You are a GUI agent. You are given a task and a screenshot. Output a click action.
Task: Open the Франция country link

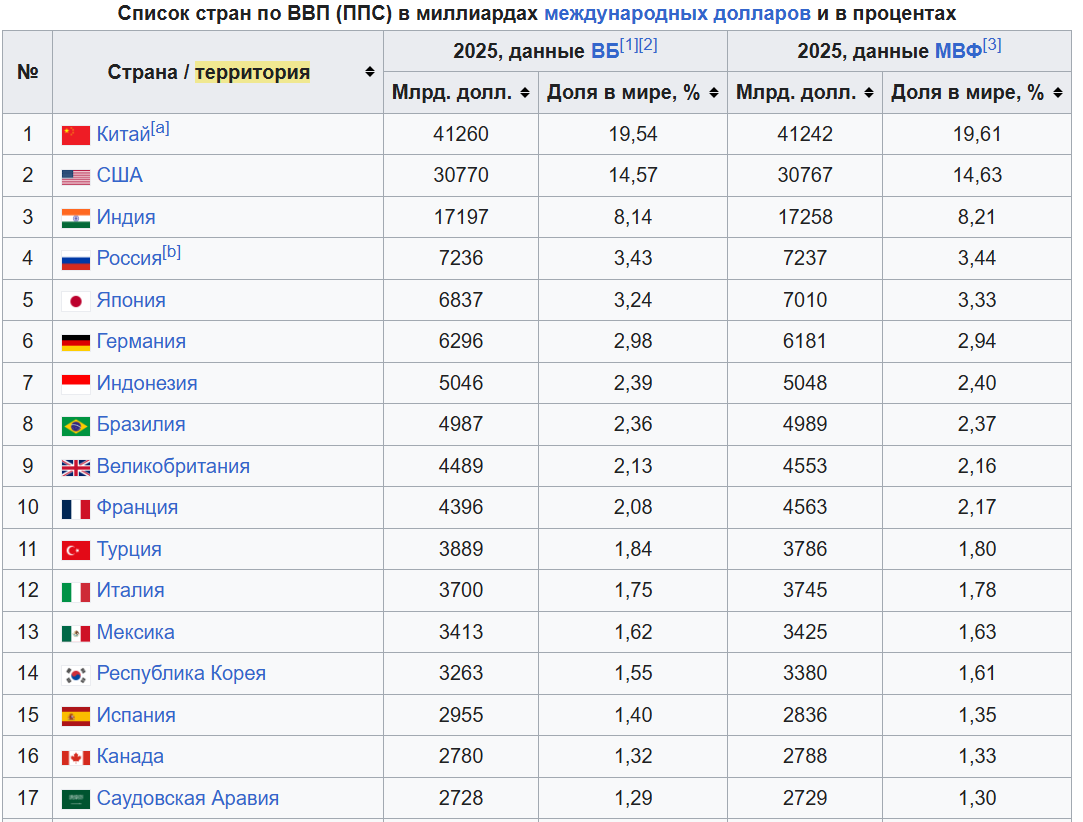[137, 508]
